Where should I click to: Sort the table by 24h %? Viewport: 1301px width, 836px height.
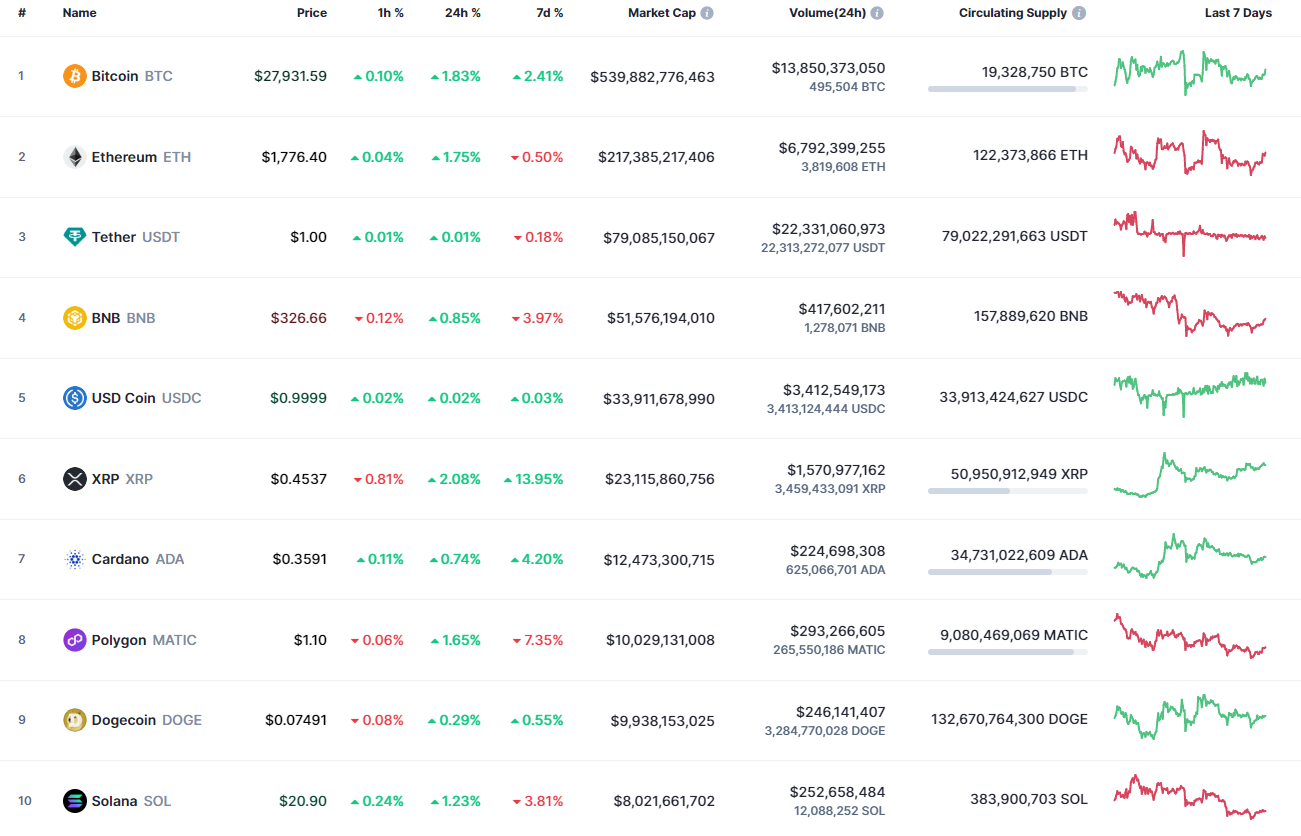(x=462, y=12)
